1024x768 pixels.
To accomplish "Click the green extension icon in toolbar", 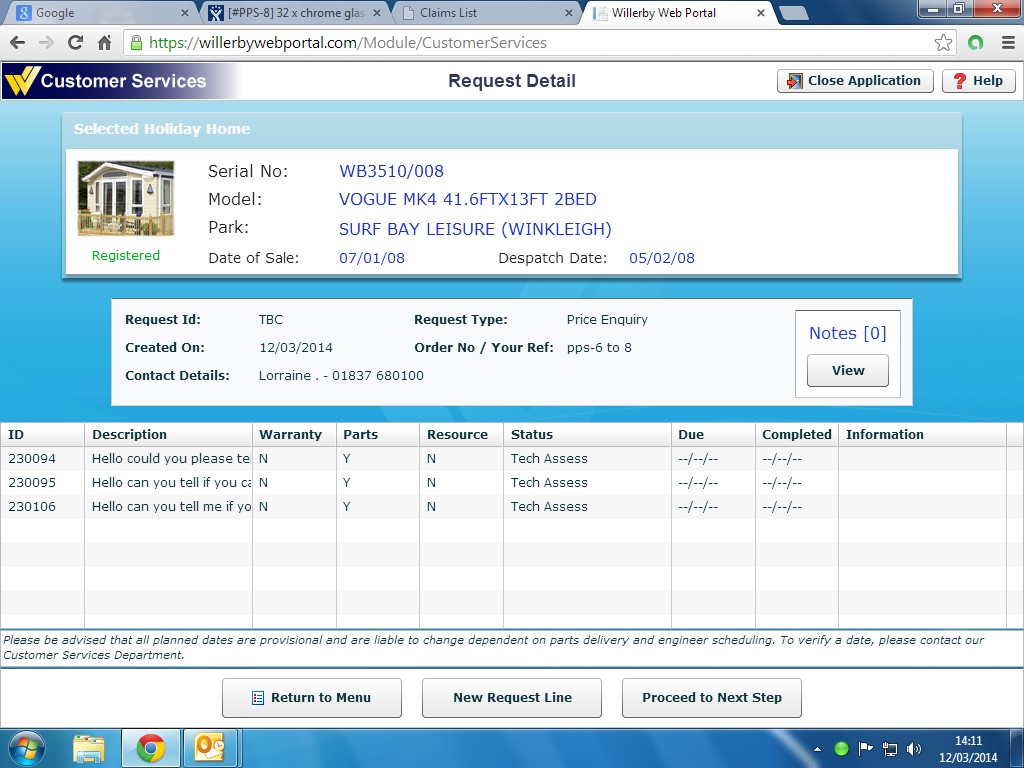I will pyautogui.click(x=976, y=43).
